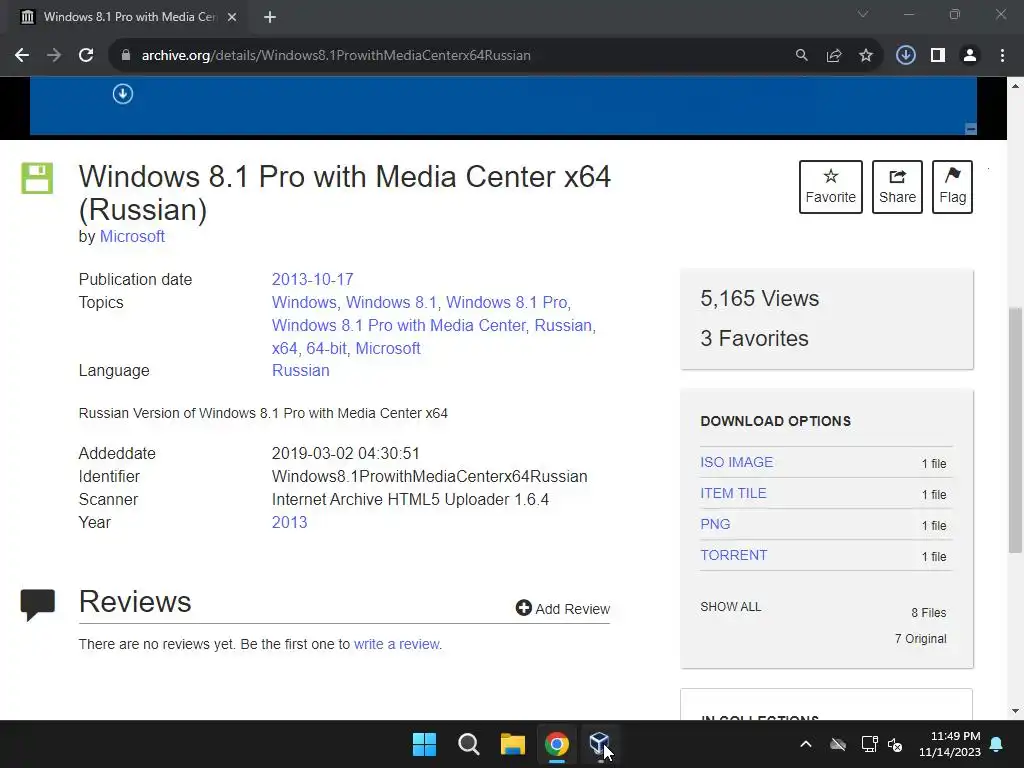
Task: Open the VirtualBox cube taskbar icon
Action: click(600, 743)
